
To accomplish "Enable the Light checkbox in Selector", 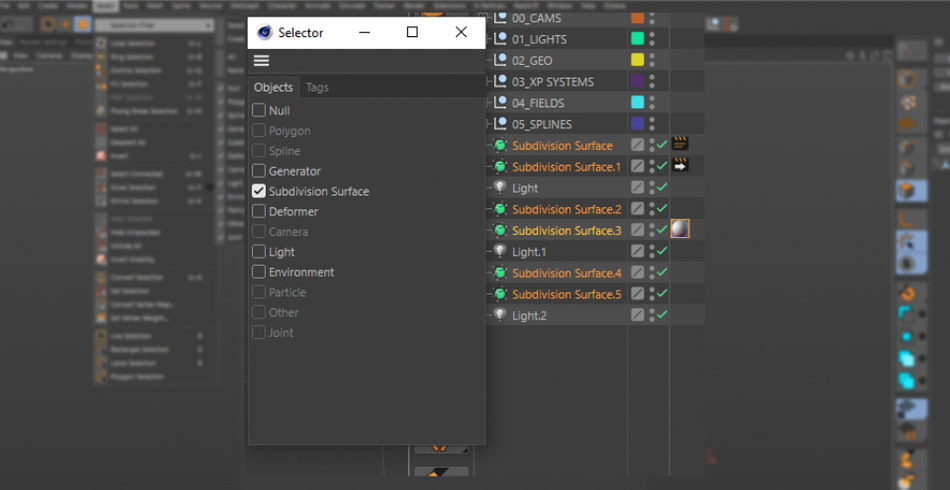I will pyautogui.click(x=259, y=251).
